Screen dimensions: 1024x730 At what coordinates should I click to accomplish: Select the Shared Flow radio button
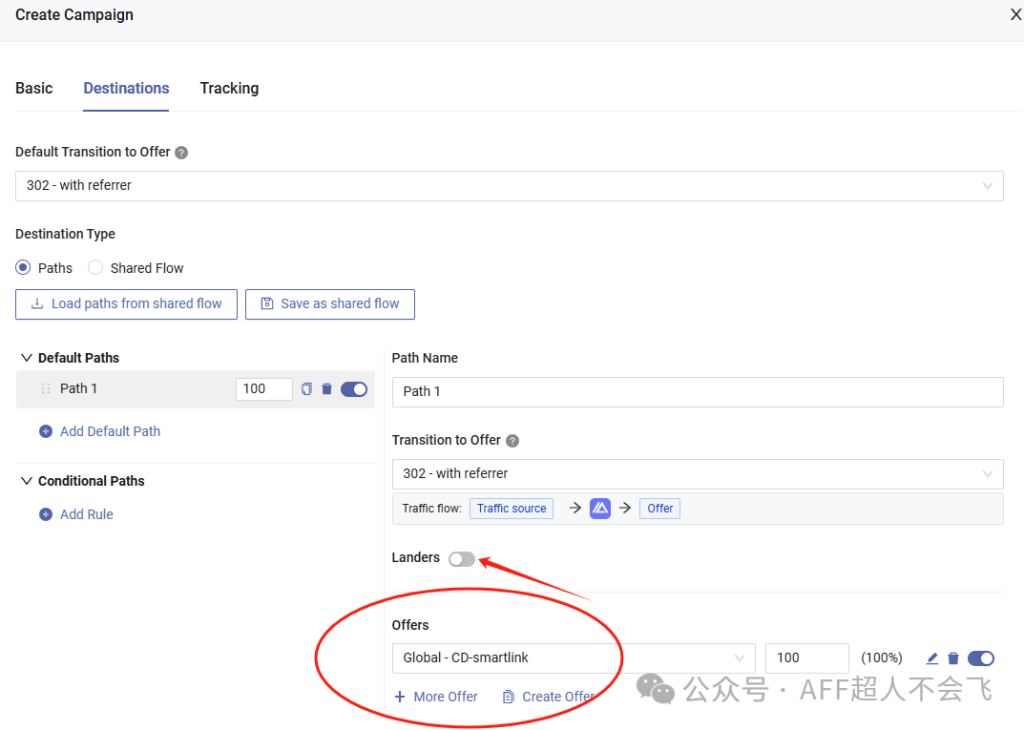[x=96, y=268]
